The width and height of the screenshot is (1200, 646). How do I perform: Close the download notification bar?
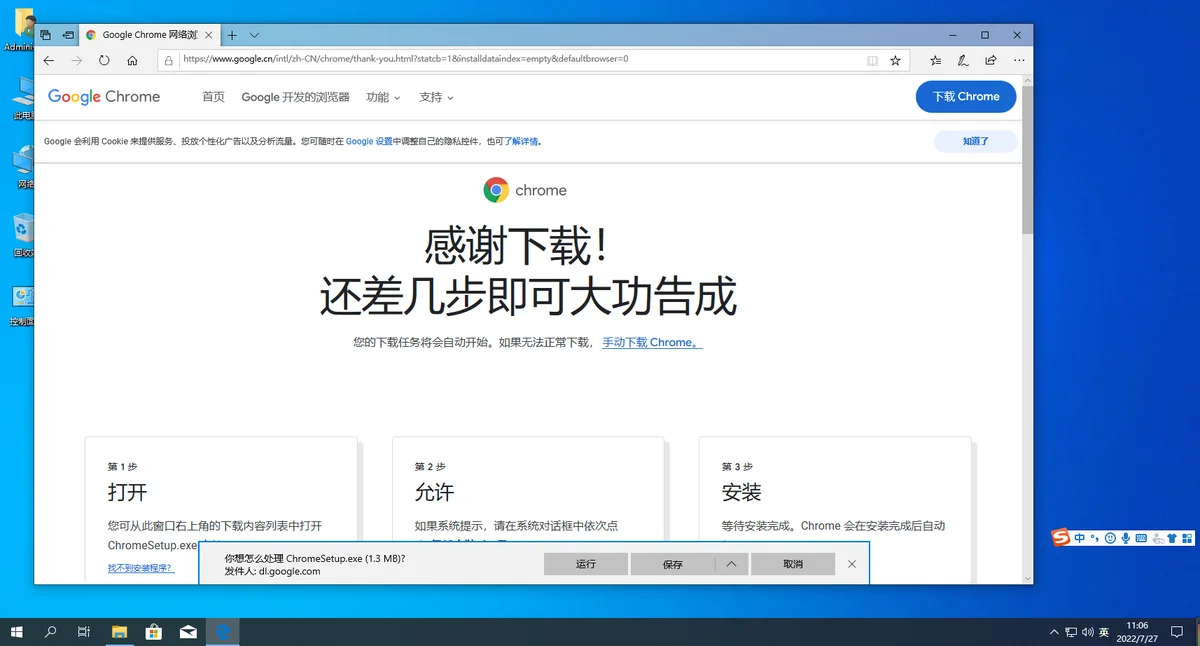(852, 564)
